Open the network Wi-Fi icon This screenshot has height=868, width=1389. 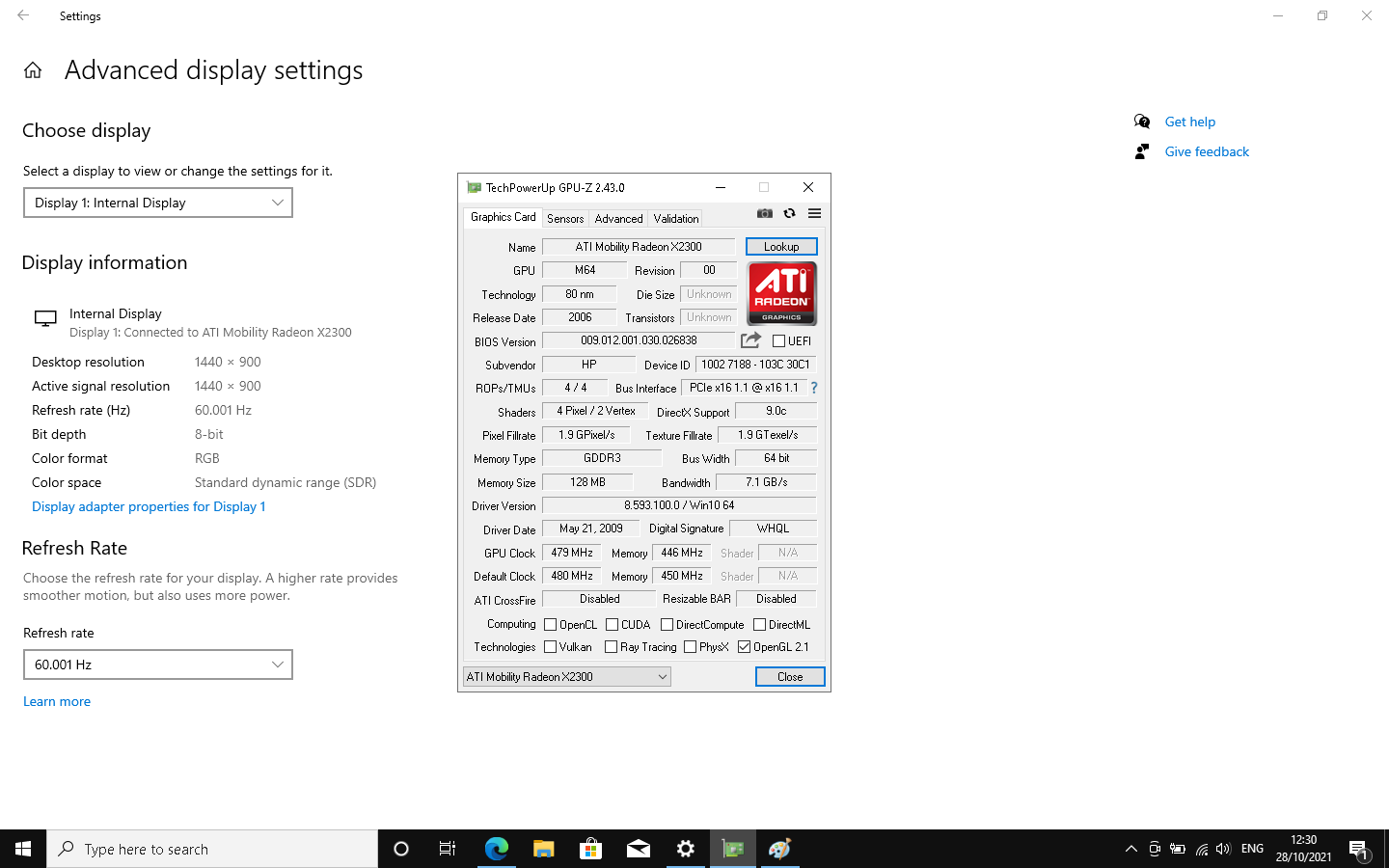tap(1201, 849)
